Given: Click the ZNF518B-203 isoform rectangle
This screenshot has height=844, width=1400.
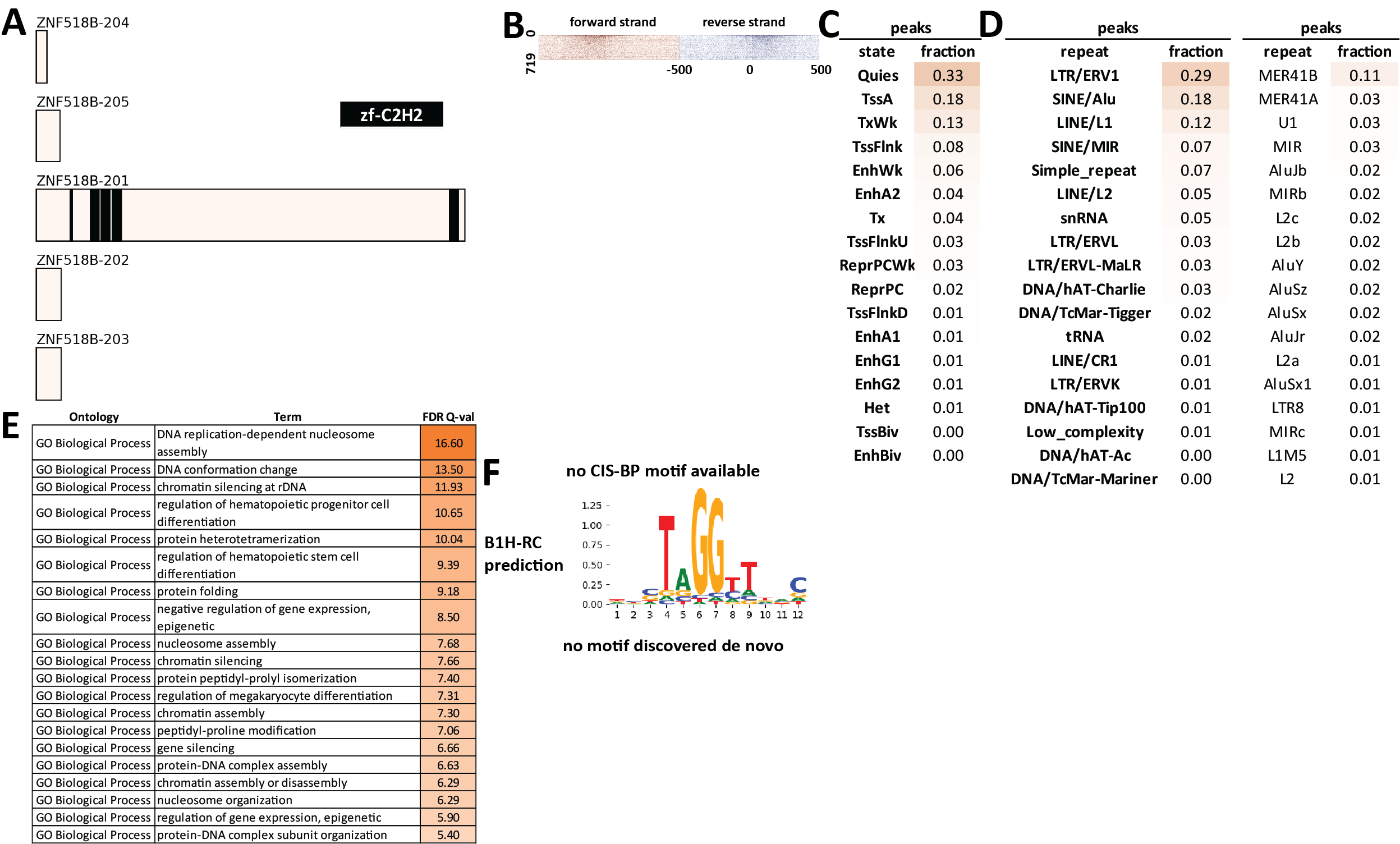Looking at the screenshot, I should [x=48, y=373].
